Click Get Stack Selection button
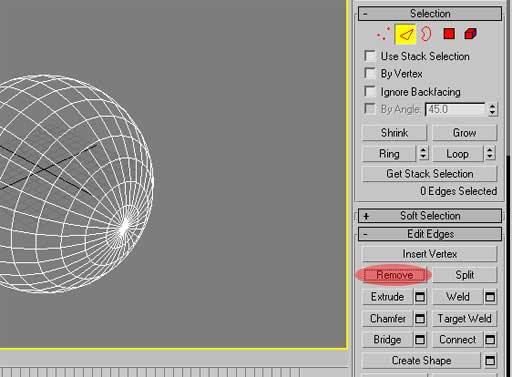Screen dimensions: 512x377 (x=429, y=174)
